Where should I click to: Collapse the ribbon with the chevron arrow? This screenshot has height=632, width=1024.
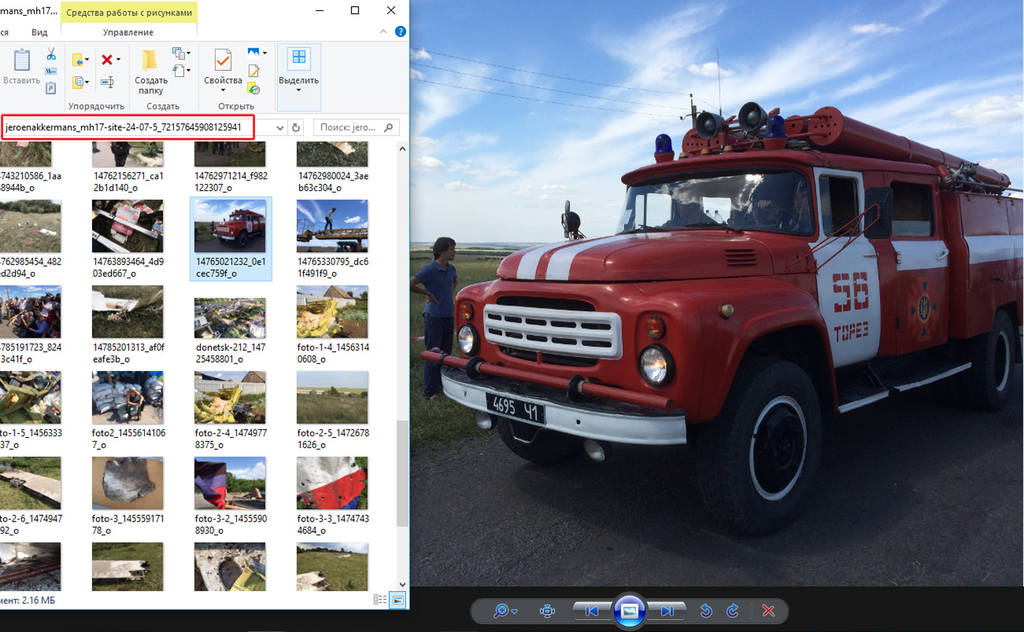pyautogui.click(x=383, y=31)
